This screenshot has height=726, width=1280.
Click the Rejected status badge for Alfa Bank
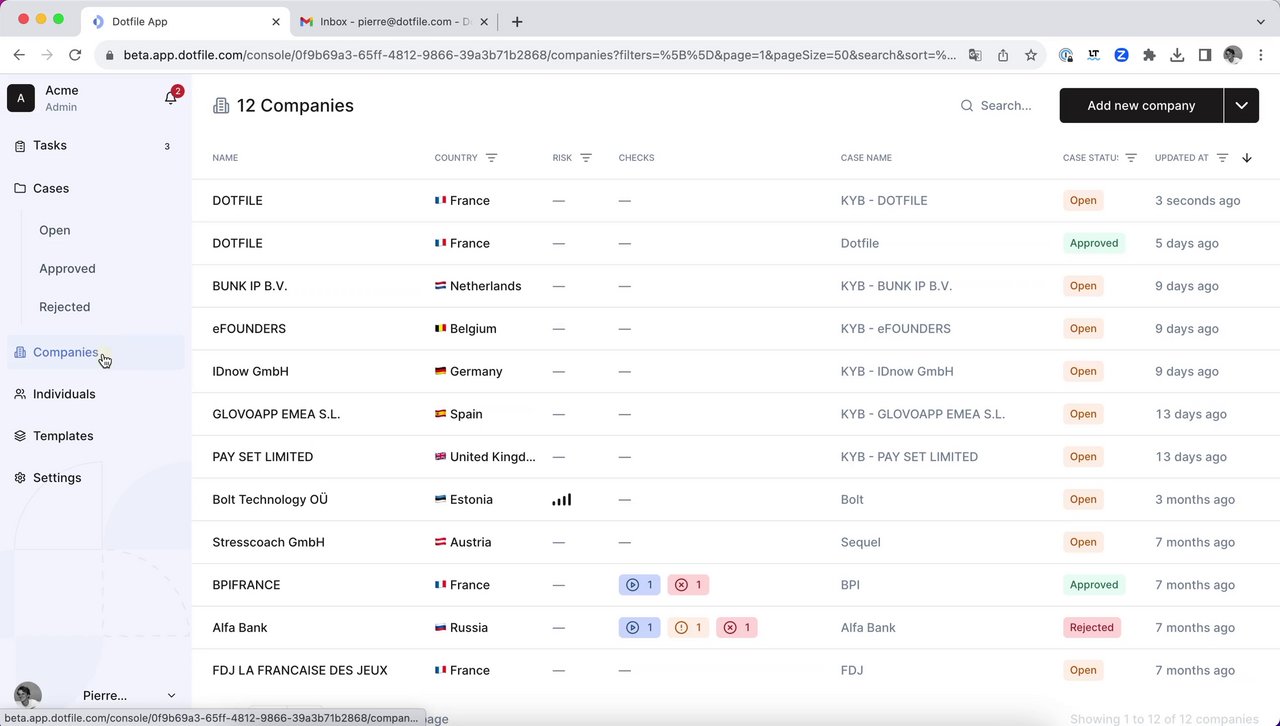(x=1091, y=628)
